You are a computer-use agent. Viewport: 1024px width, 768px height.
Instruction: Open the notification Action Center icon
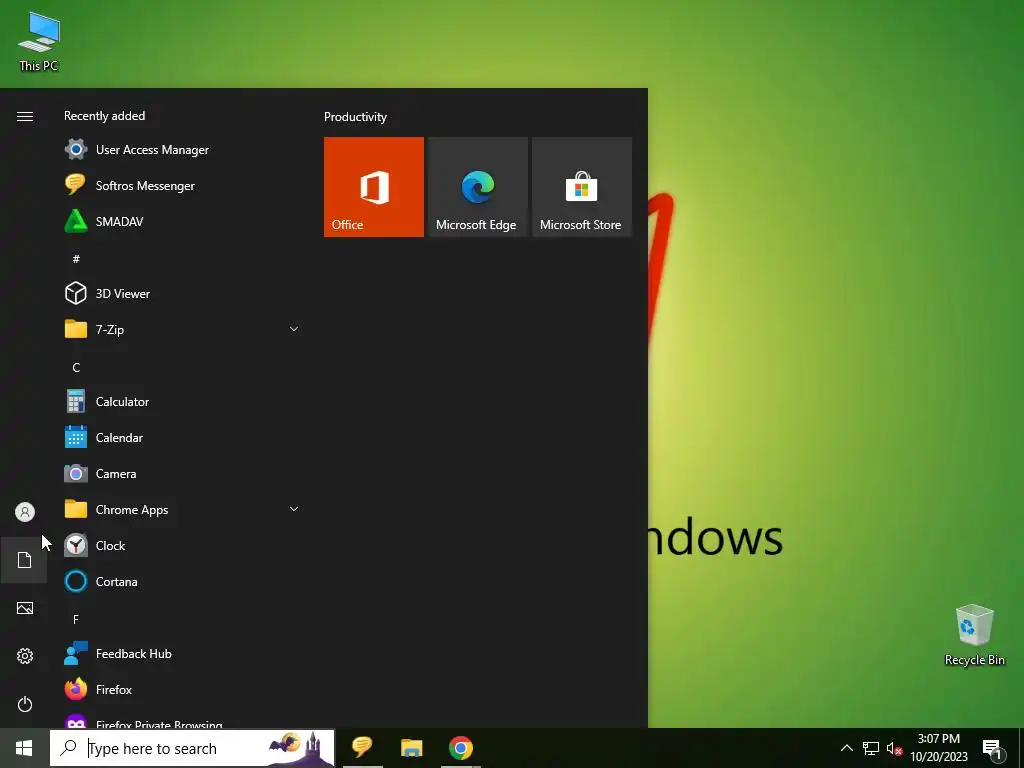tap(993, 748)
